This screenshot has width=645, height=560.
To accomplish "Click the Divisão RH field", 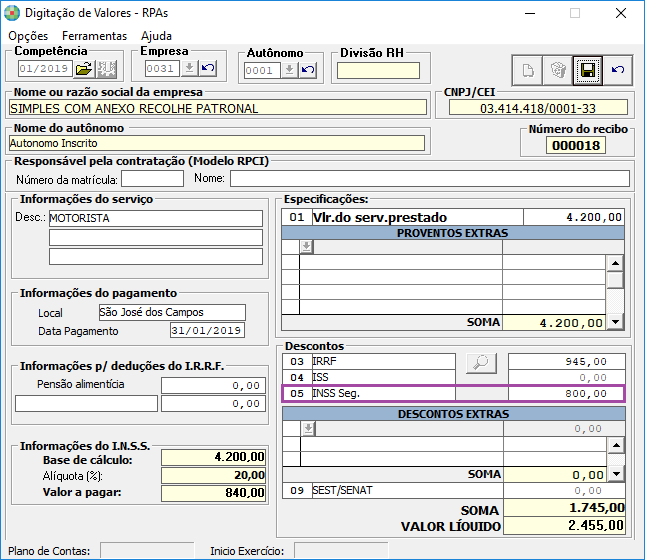I will (378, 70).
